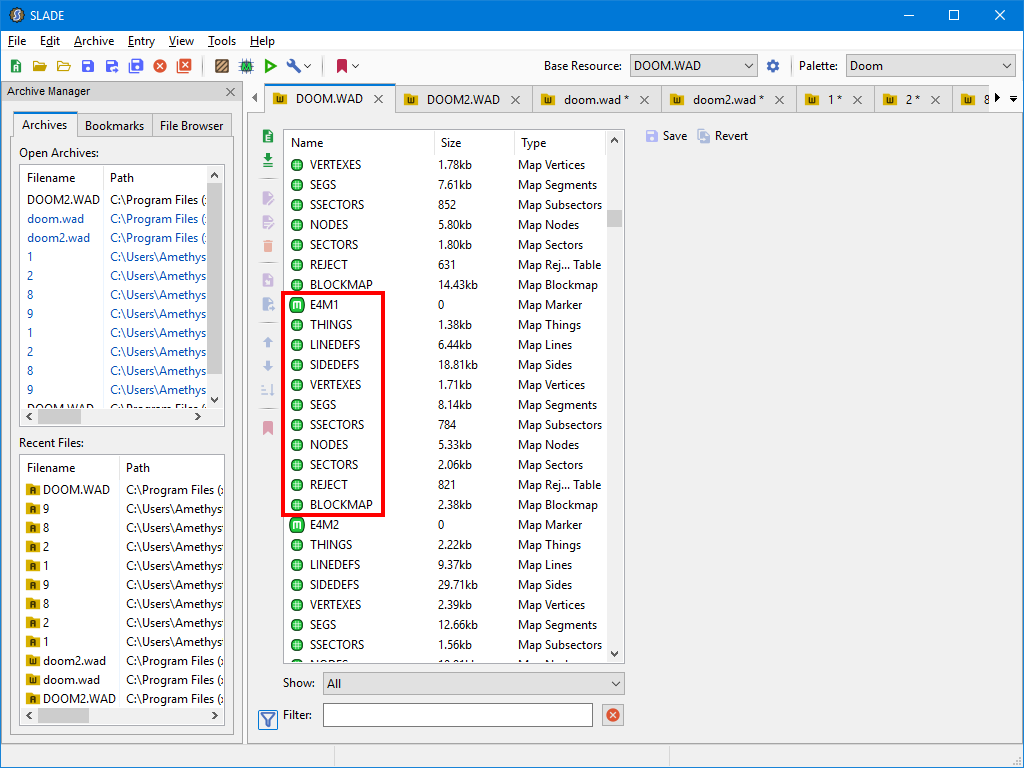Viewport: 1024px width, 768px height.
Task: Switch to the Bookmarks tab
Action: coord(114,125)
